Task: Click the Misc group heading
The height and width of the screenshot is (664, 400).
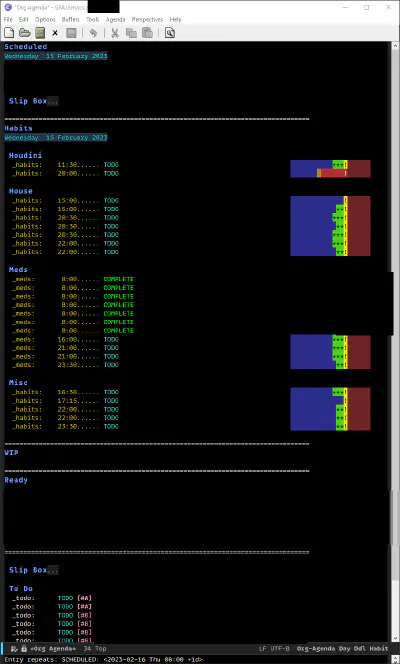Action: point(18,382)
